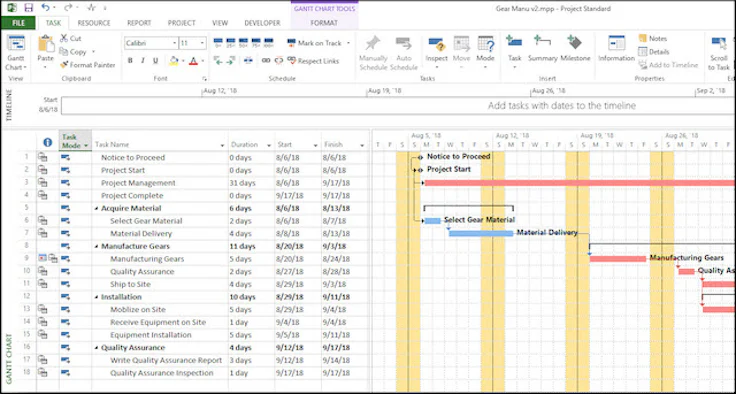Viewport: 736px width, 394px height.
Task: Click the Split Task icon
Action: [249, 61]
